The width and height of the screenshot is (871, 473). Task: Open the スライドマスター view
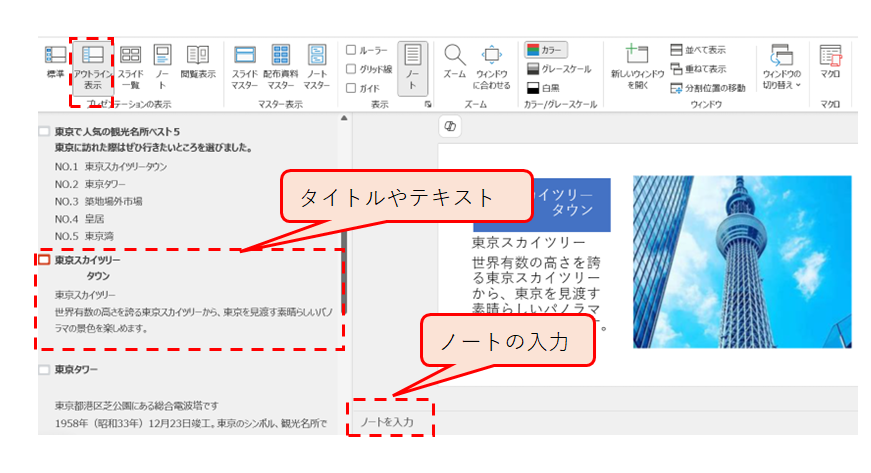(245, 65)
